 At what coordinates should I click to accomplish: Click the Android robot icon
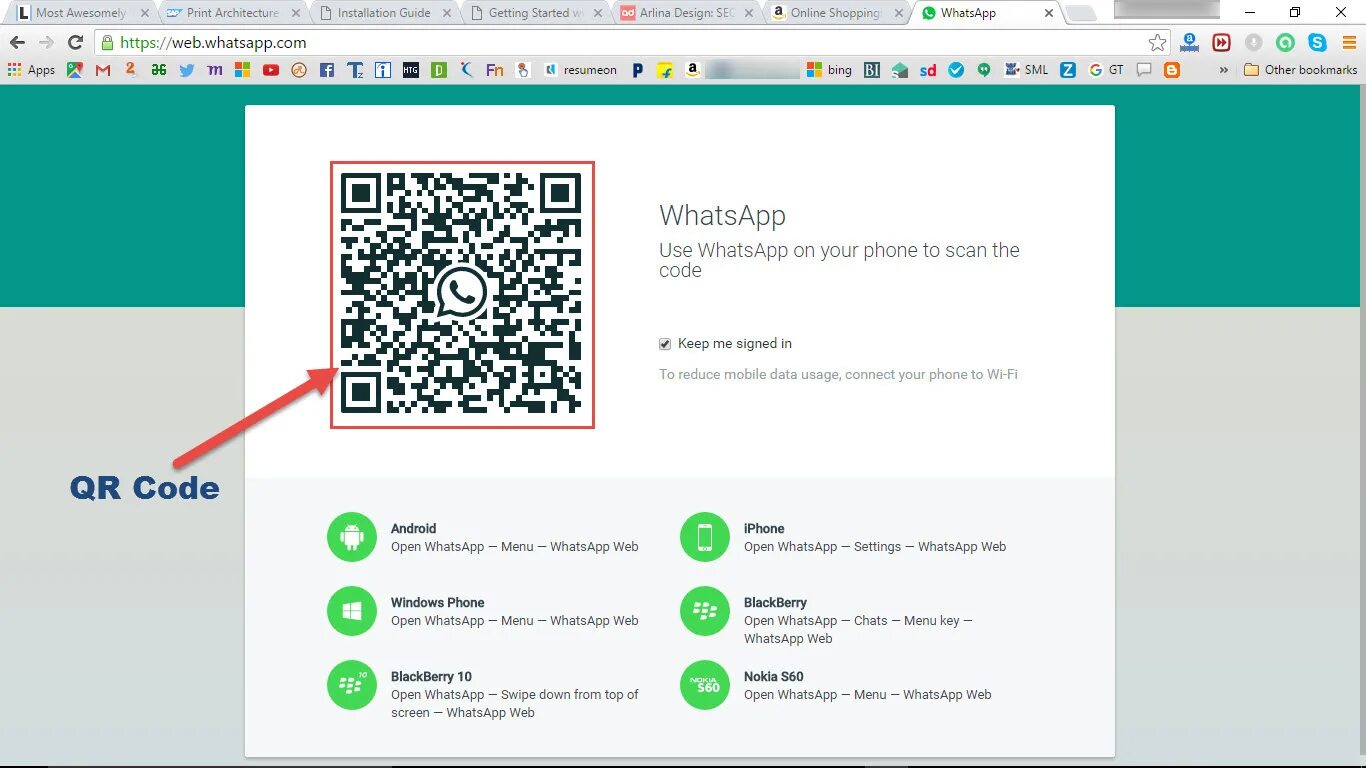tap(352, 537)
